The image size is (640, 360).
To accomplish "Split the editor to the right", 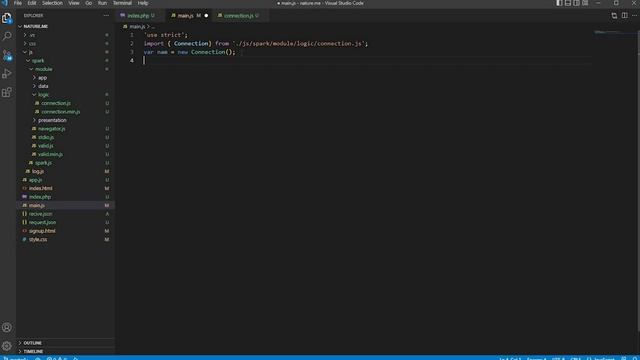I will (625, 16).
